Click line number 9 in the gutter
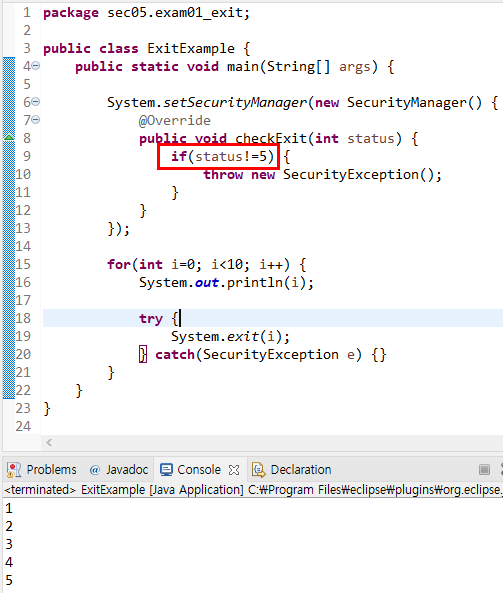The image size is (503, 593). (x=26, y=156)
